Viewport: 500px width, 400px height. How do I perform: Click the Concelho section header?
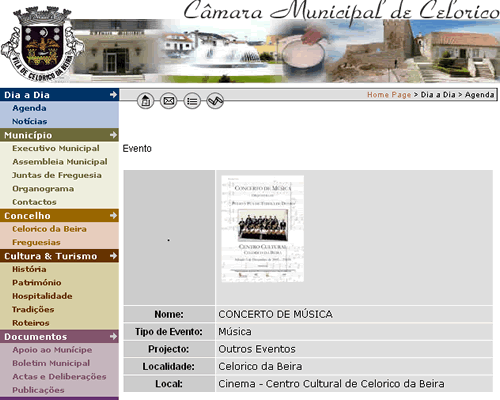(59, 216)
